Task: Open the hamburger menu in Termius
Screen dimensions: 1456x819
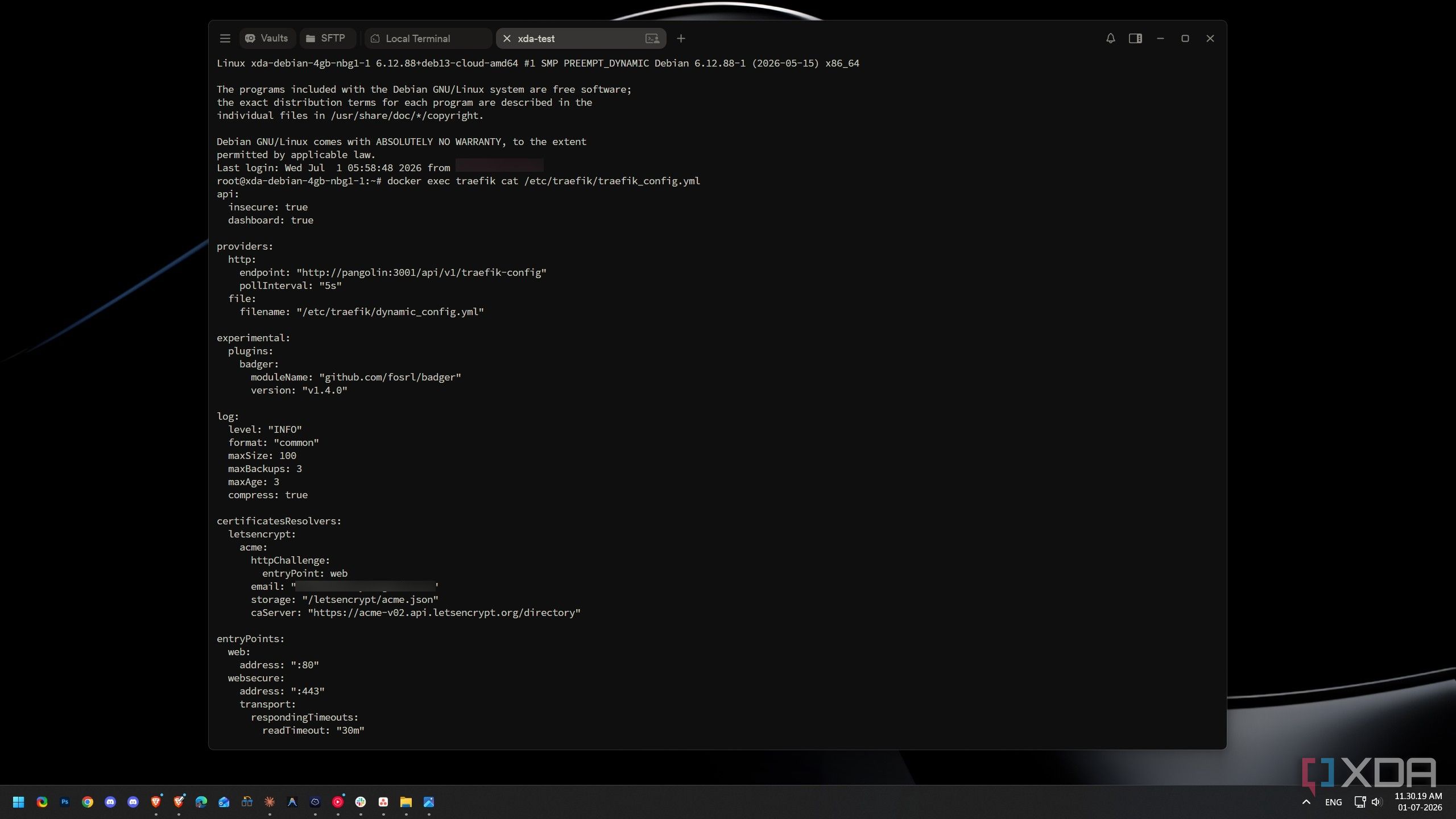Action: point(225,38)
